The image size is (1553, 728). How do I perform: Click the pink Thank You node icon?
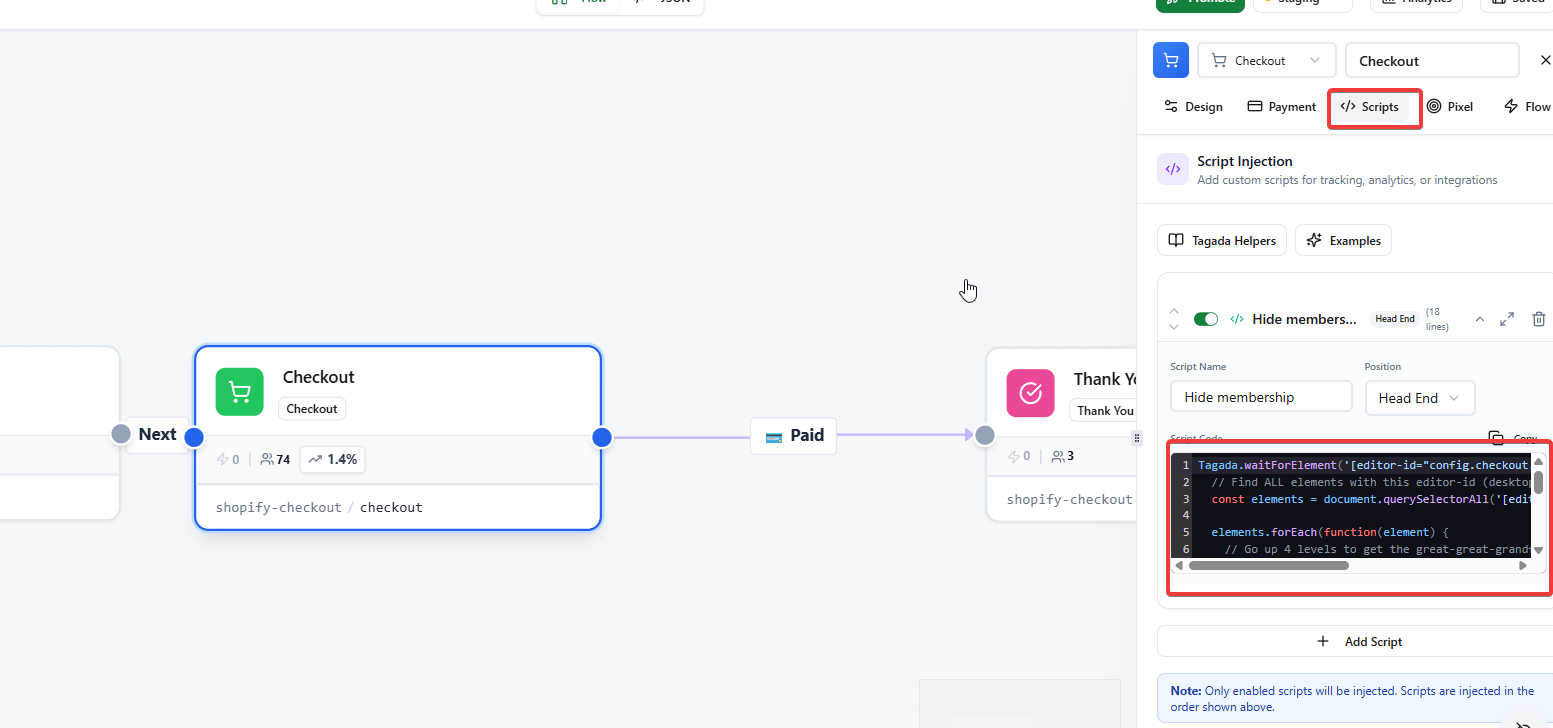[1031, 393]
